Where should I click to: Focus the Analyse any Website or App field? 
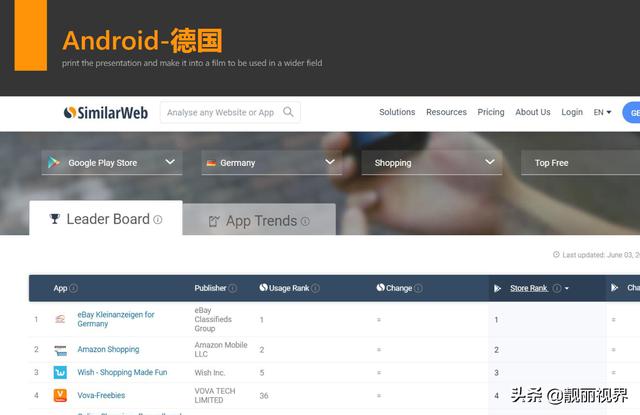pyautogui.click(x=230, y=112)
